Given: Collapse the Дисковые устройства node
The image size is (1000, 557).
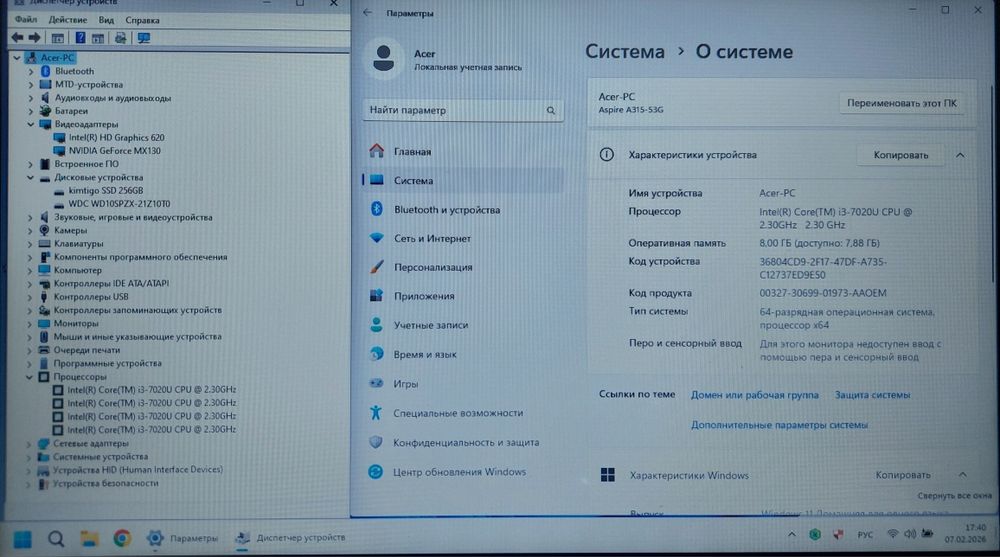Looking at the screenshot, I should pyautogui.click(x=31, y=177).
